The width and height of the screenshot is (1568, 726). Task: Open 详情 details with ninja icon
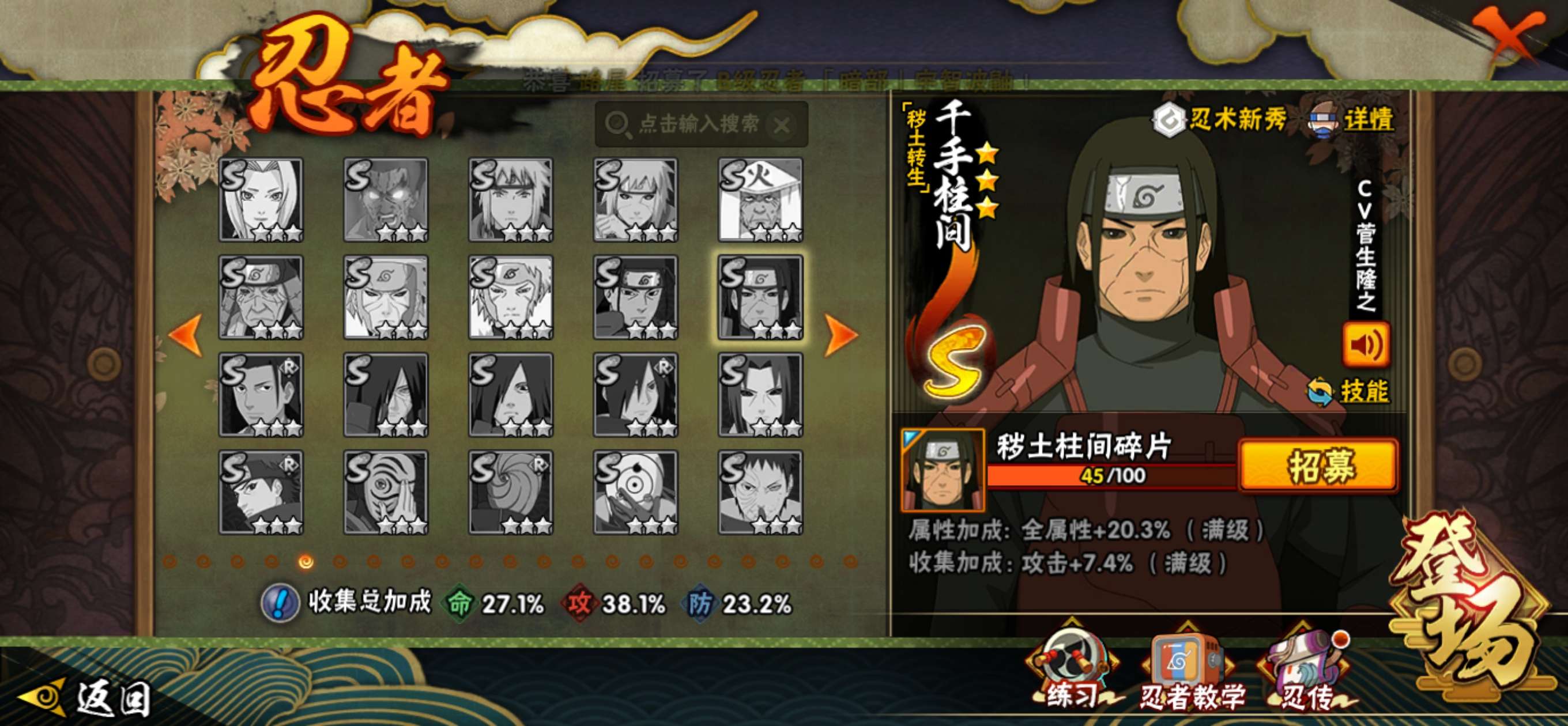click(1351, 119)
